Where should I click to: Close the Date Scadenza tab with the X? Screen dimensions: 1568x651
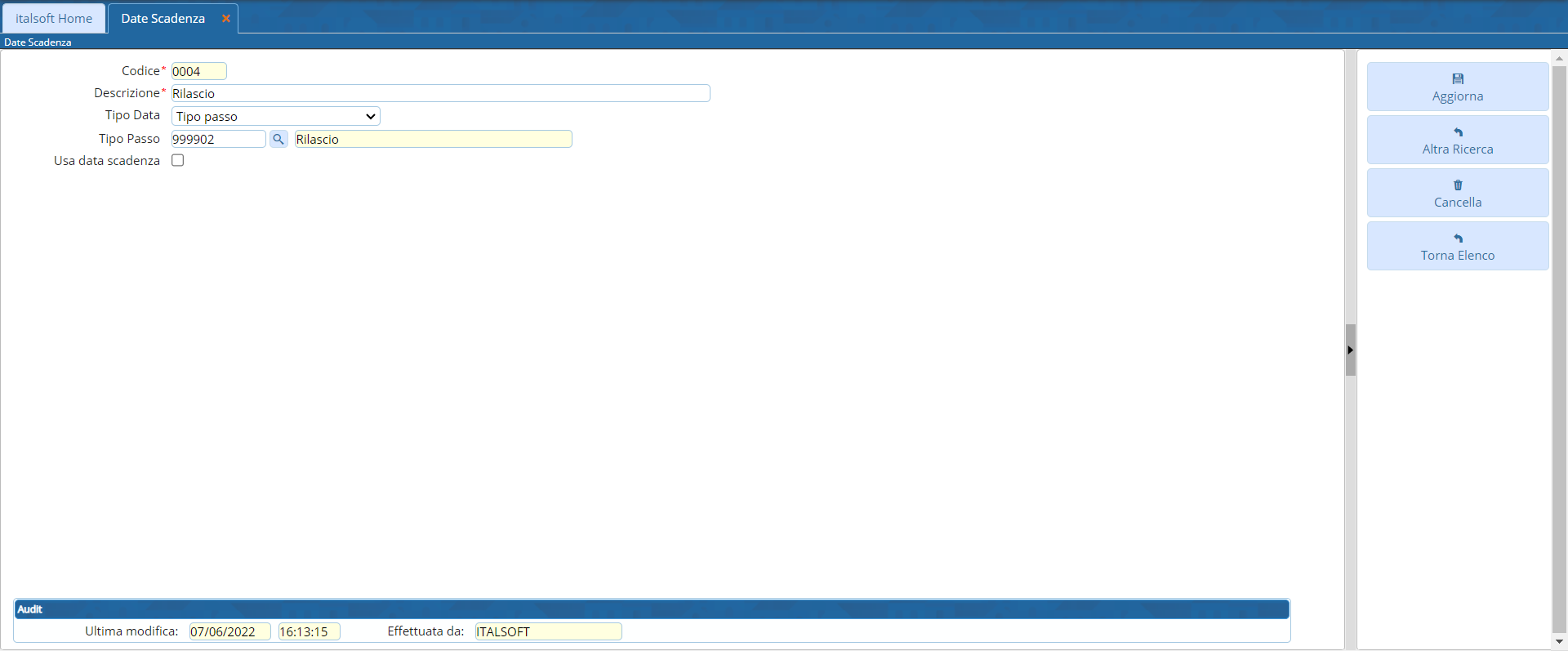pyautogui.click(x=226, y=18)
